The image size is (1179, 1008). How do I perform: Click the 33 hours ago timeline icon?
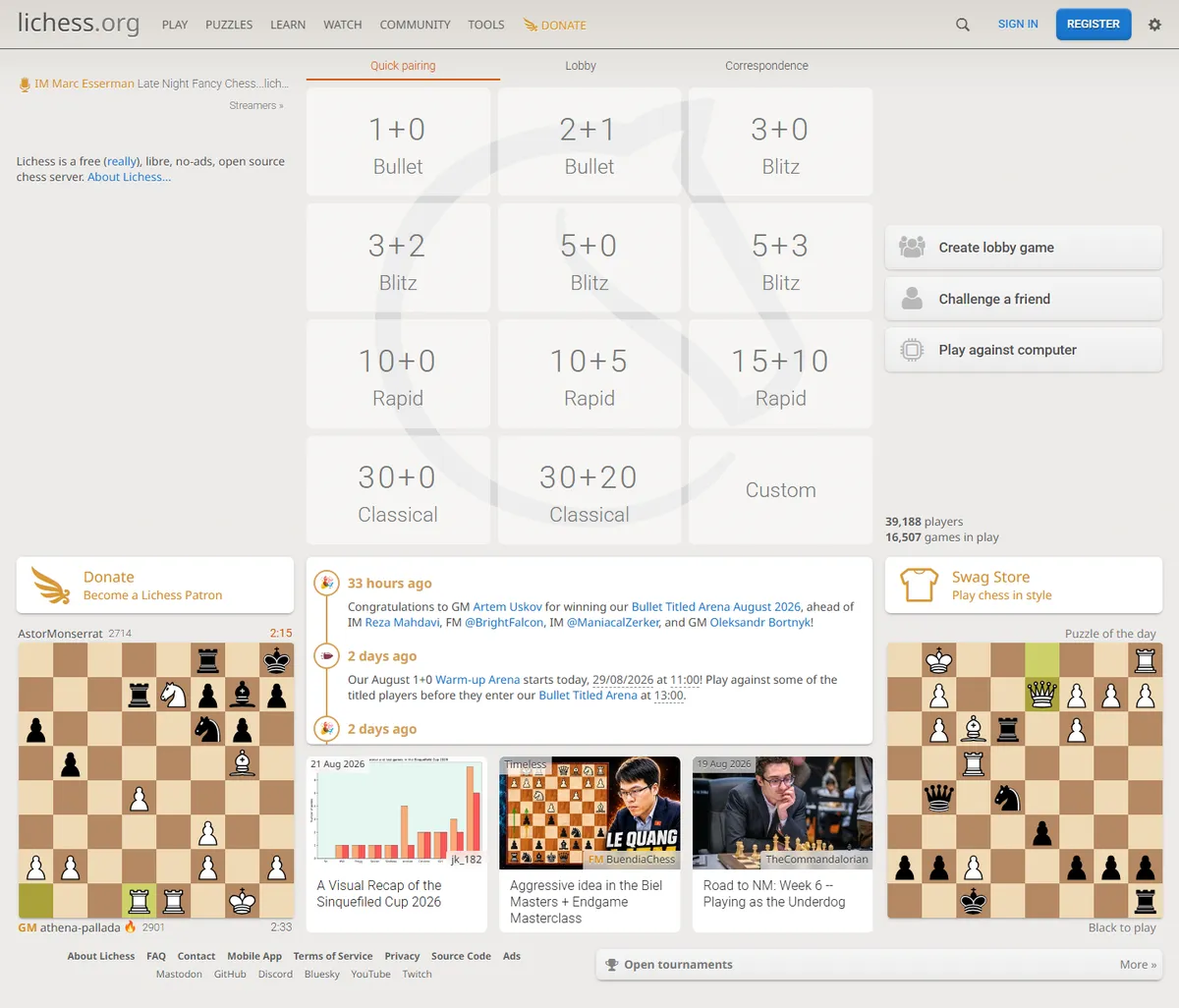tap(326, 583)
